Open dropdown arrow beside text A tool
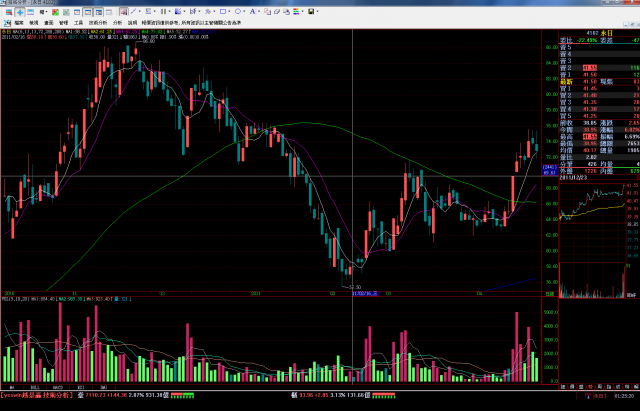The height and width of the screenshot is (411, 640). (259, 11)
